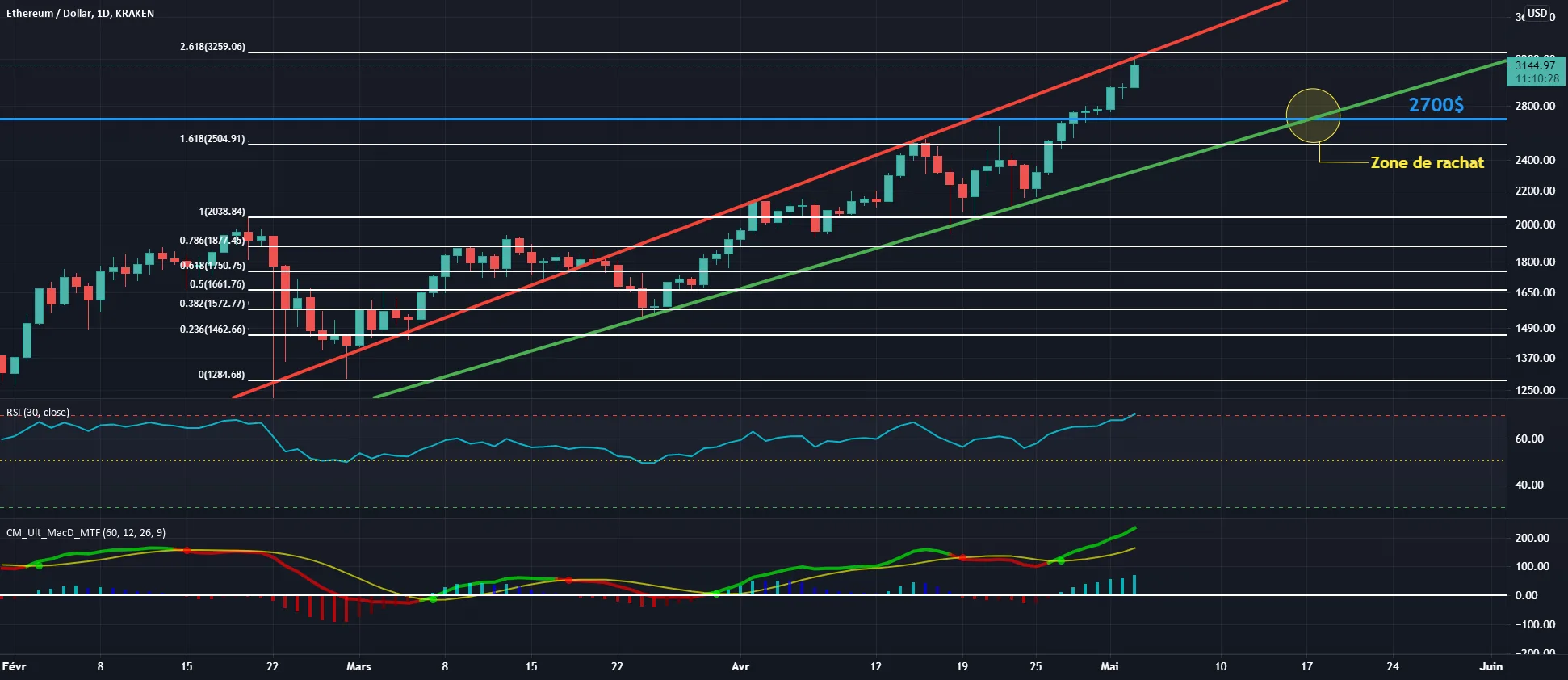Select the 2.618(3259.06) Fibonacci label
Image resolution: width=1568 pixels, height=680 pixels.
pos(212,47)
